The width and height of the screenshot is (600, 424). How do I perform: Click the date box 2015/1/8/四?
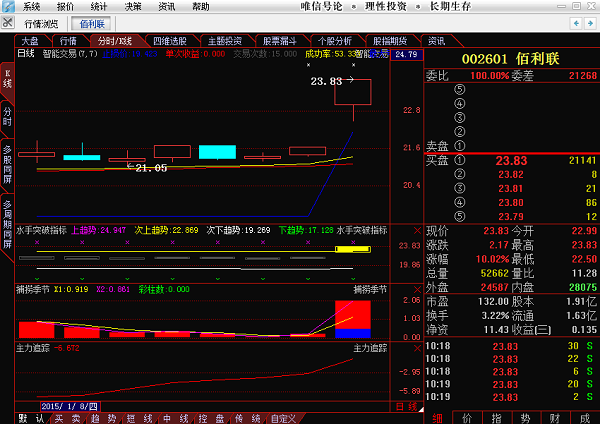70,406
